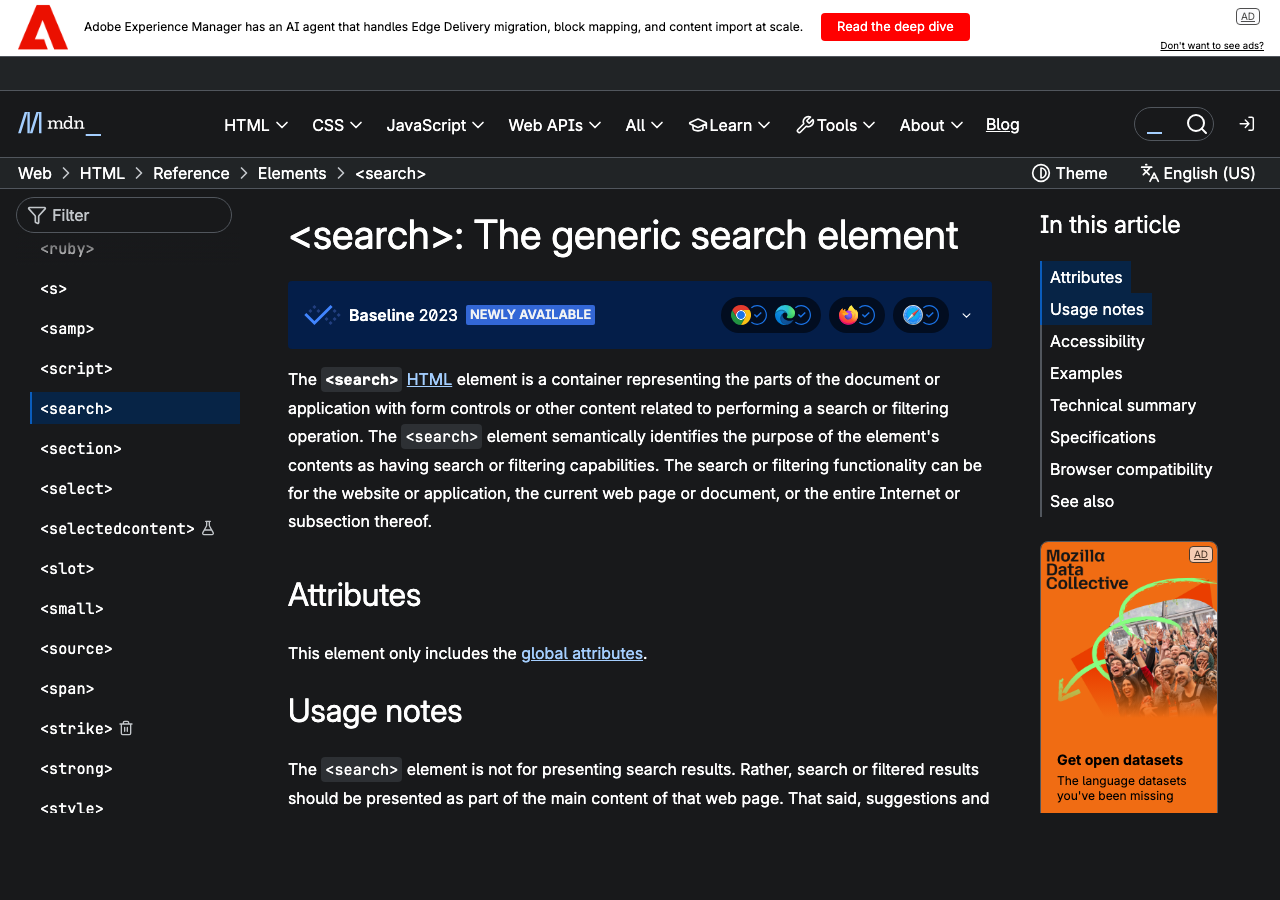Click the Safari icon in the Baseline banner

(911, 315)
